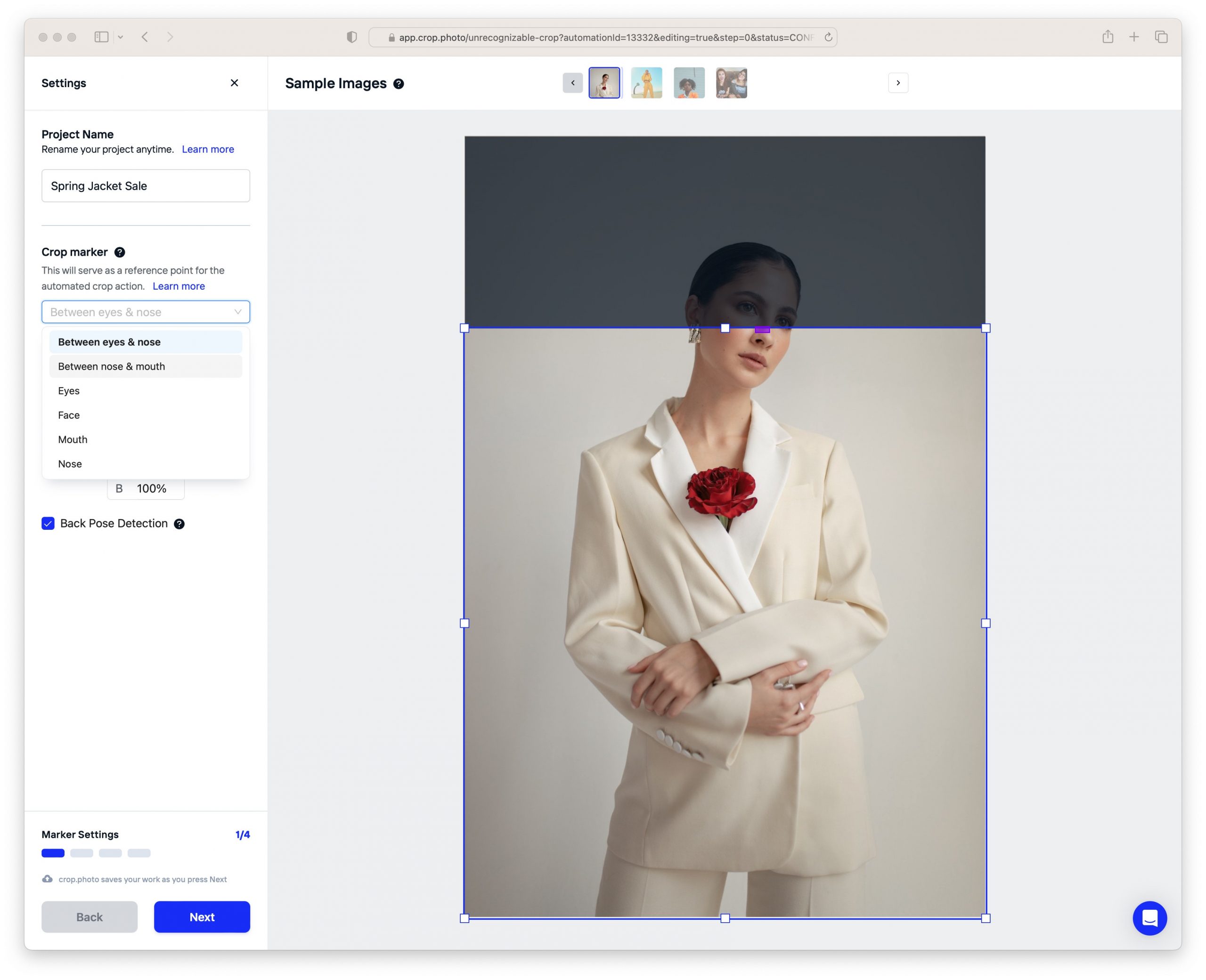1206x980 pixels.
Task: Click the first Marker Settings step indicator
Action: click(53, 853)
